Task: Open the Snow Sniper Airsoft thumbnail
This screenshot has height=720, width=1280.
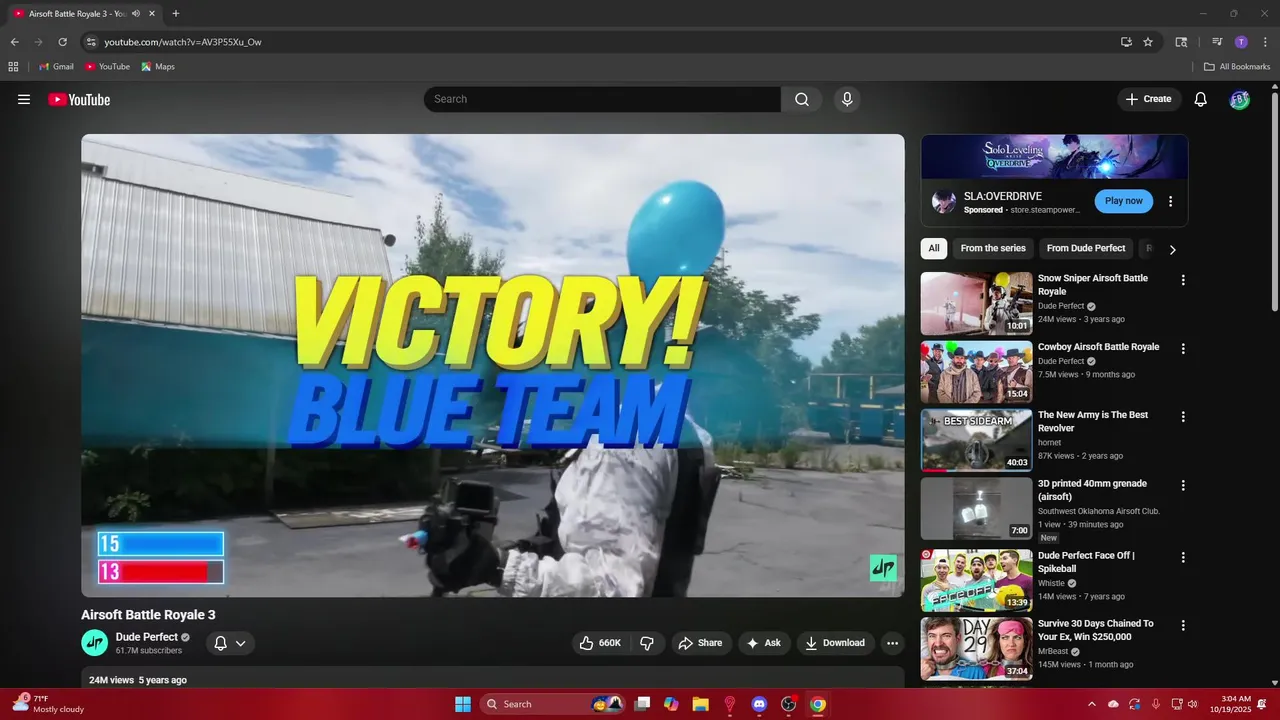Action: (x=977, y=303)
